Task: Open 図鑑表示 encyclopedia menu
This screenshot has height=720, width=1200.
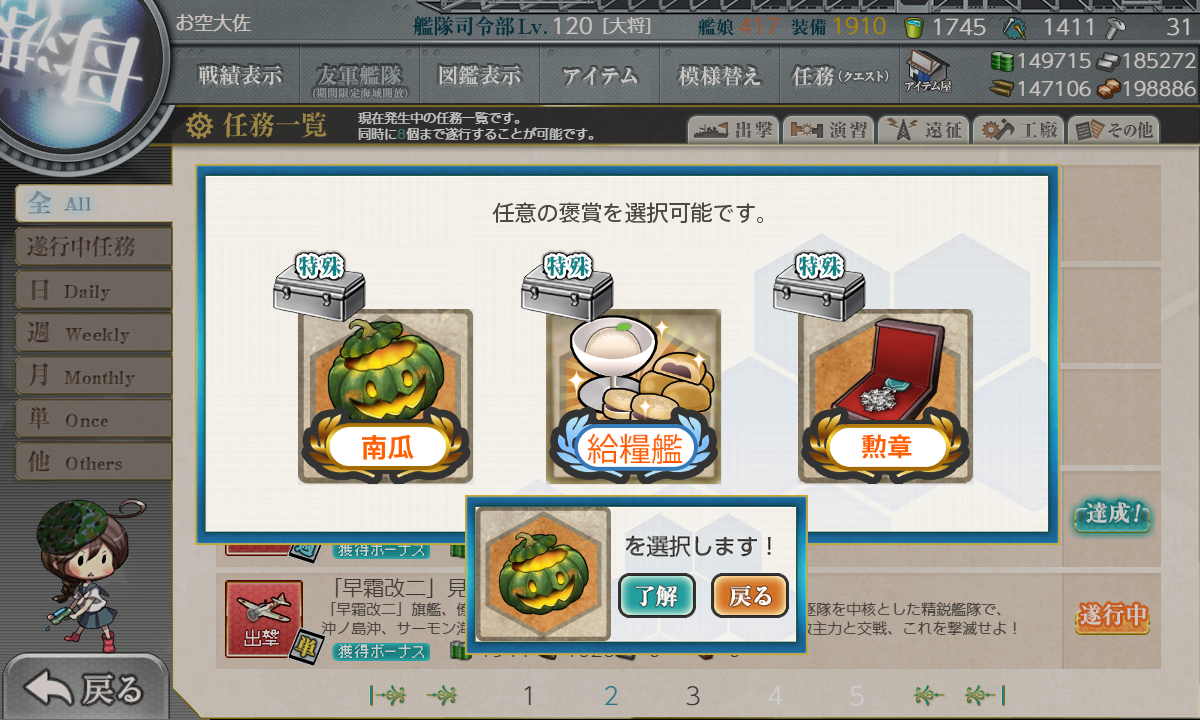Action: 479,75
